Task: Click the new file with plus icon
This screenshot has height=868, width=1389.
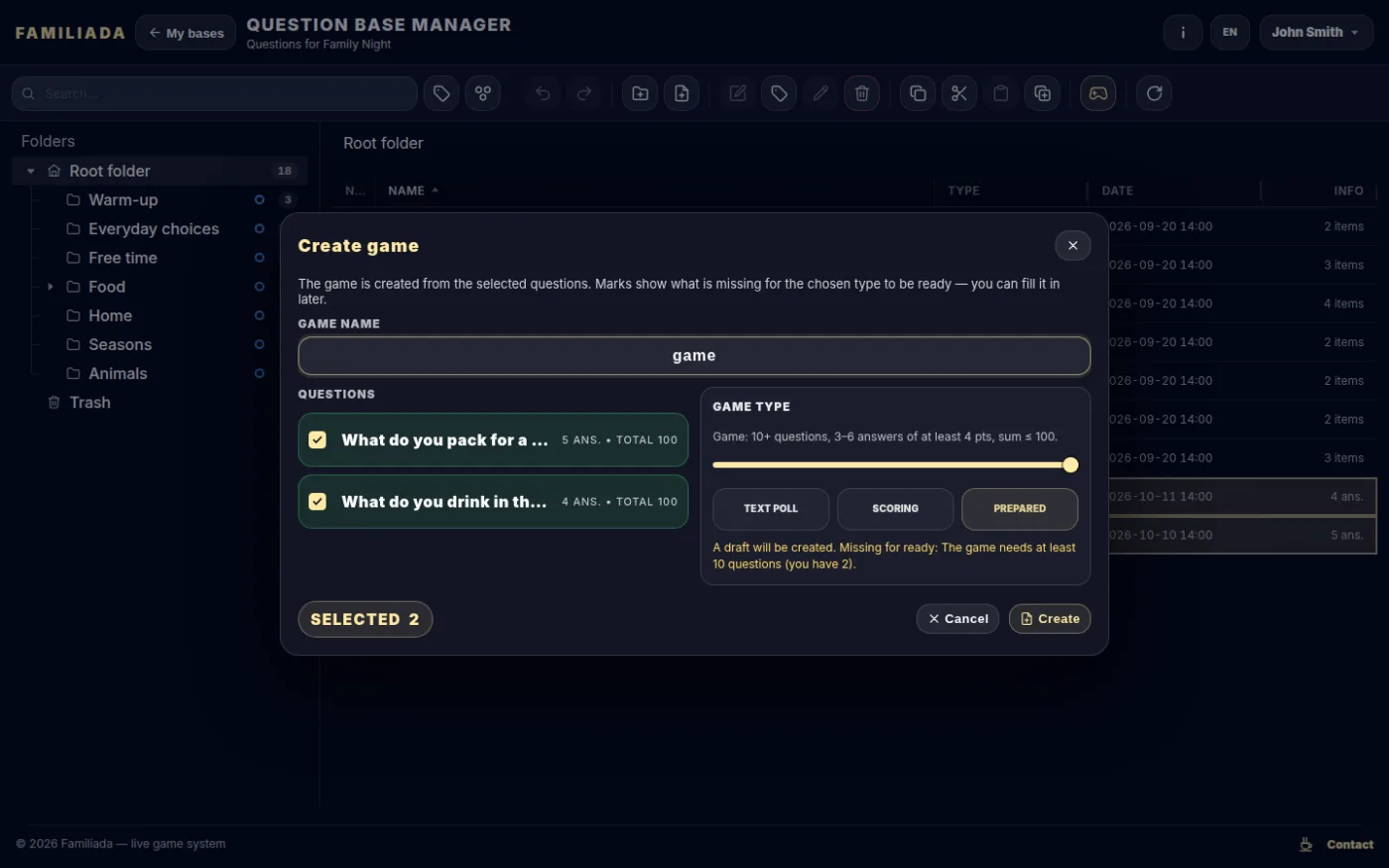Action: pyautogui.click(x=682, y=93)
